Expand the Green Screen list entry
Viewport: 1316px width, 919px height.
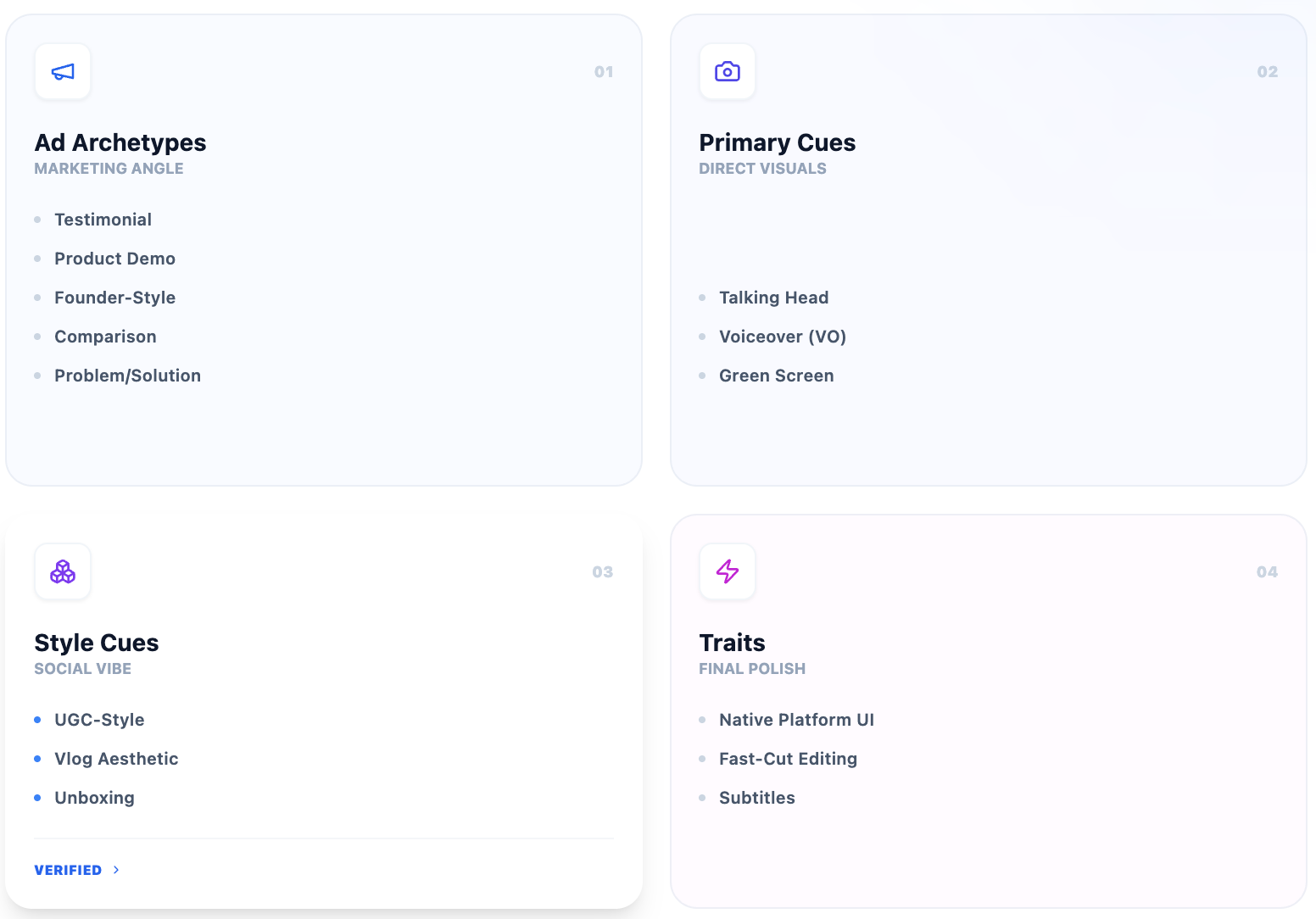776,376
